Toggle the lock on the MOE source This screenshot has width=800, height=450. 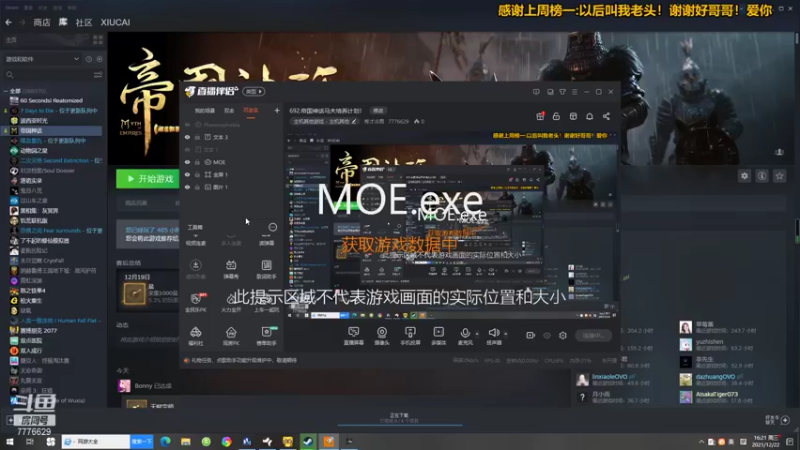point(197,162)
